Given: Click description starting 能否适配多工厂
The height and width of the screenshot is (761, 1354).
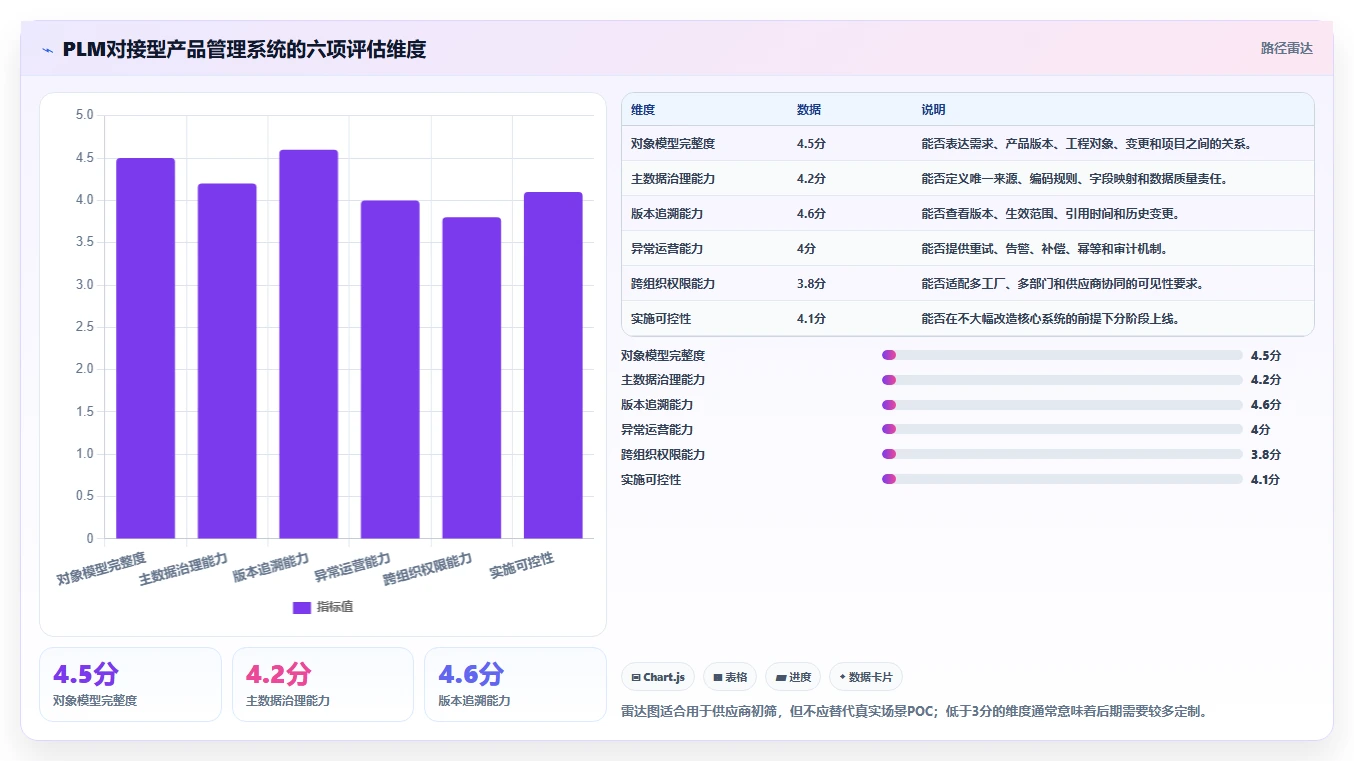Looking at the screenshot, I should click(x=1062, y=284).
